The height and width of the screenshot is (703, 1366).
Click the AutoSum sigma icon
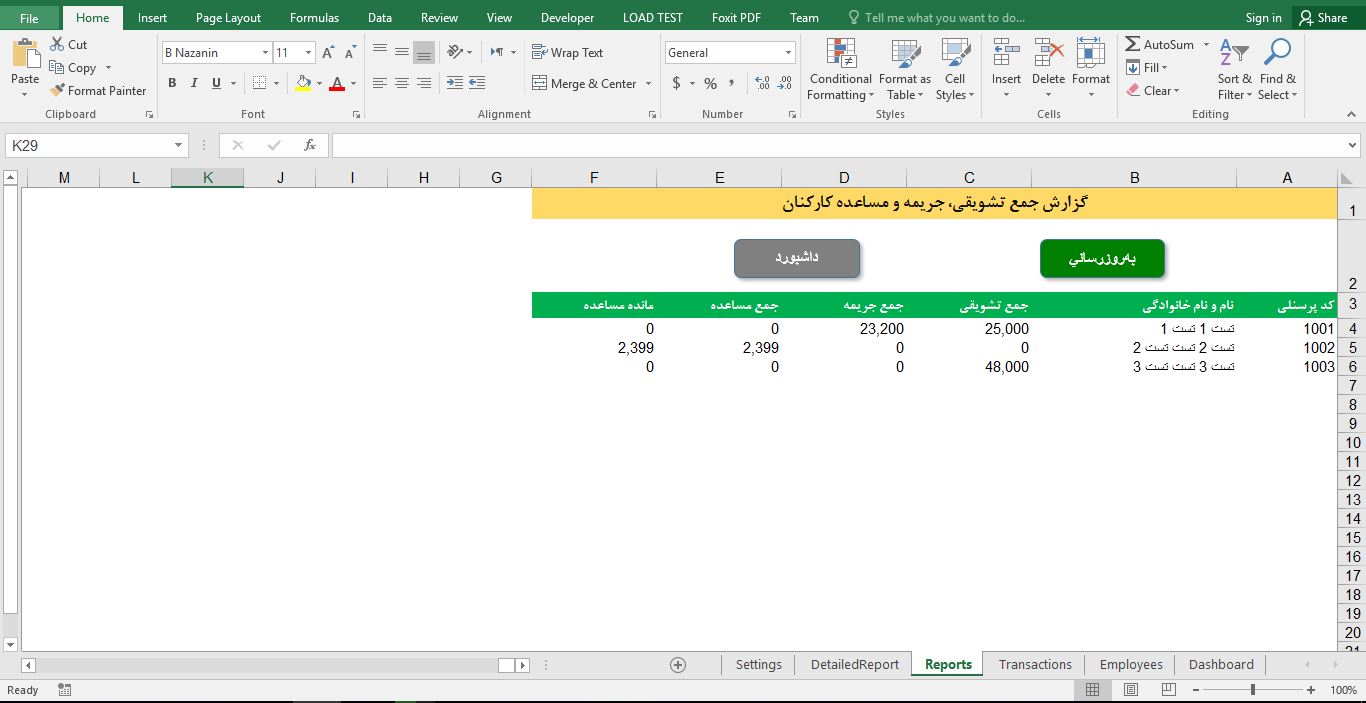click(1133, 45)
